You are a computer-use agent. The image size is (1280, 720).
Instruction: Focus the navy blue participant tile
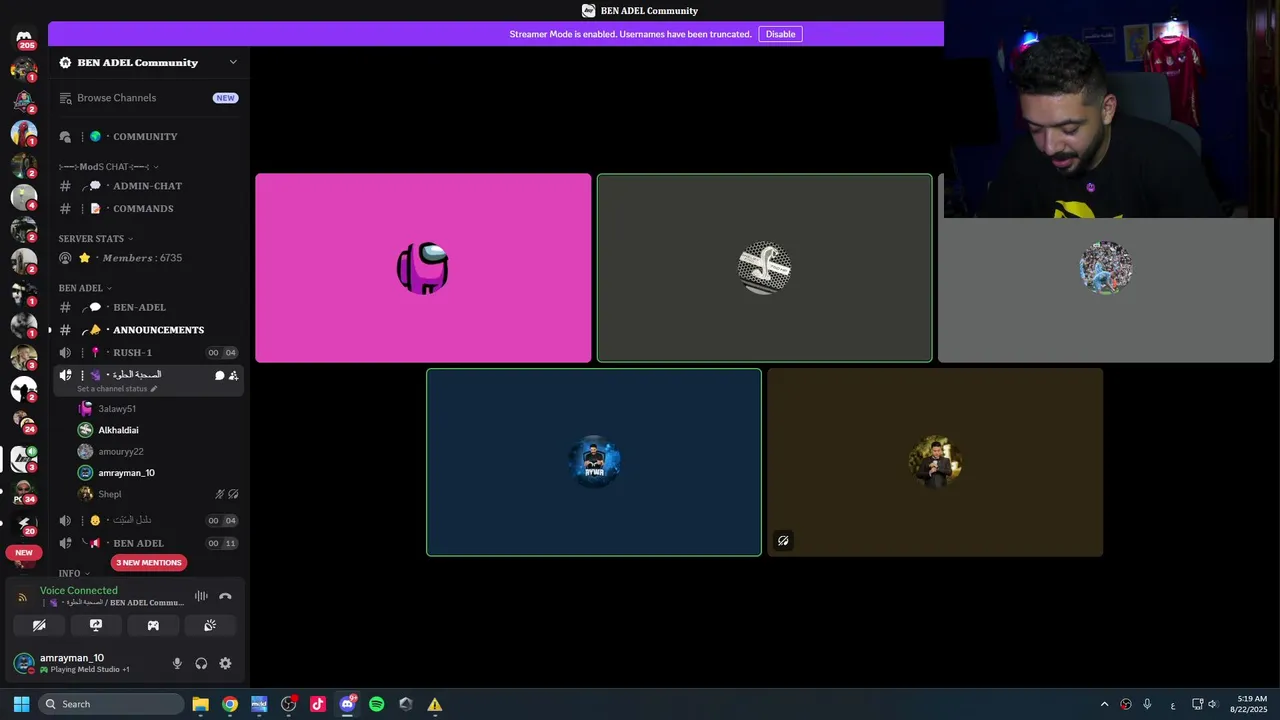point(594,462)
